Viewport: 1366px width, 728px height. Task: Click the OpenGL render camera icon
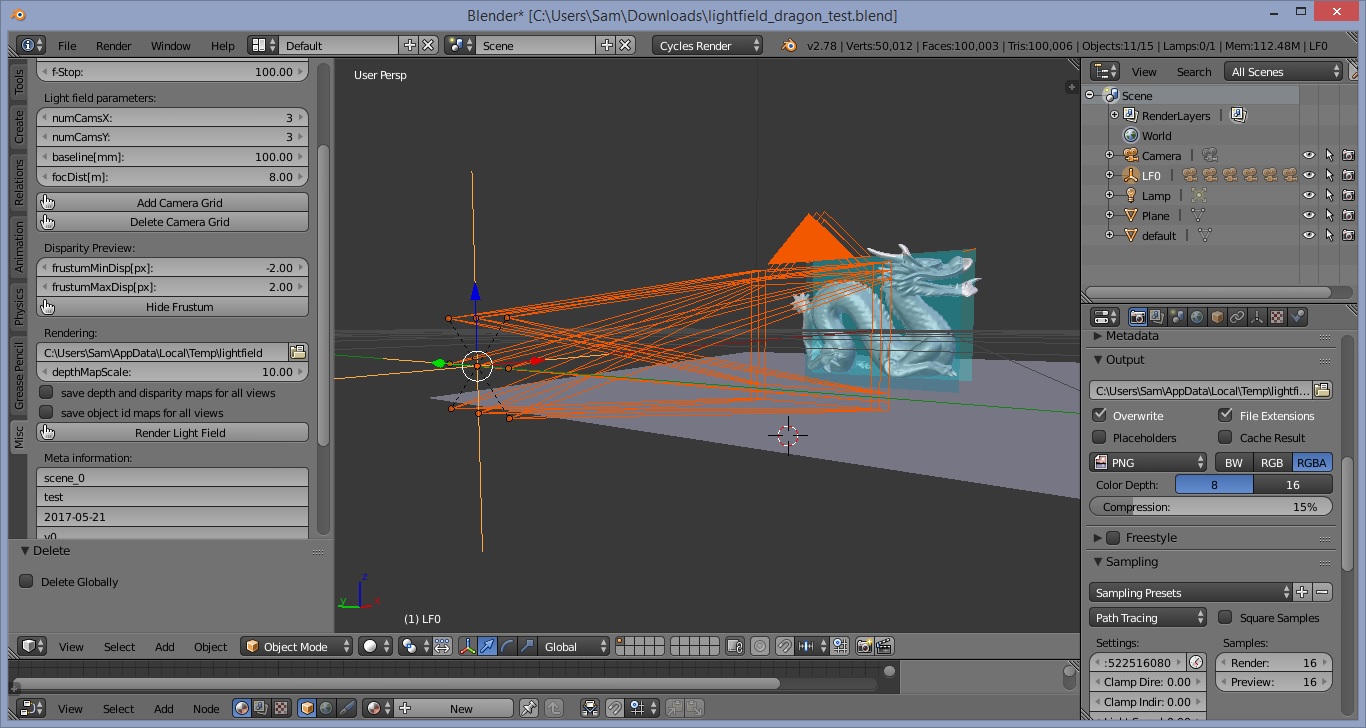click(x=864, y=646)
